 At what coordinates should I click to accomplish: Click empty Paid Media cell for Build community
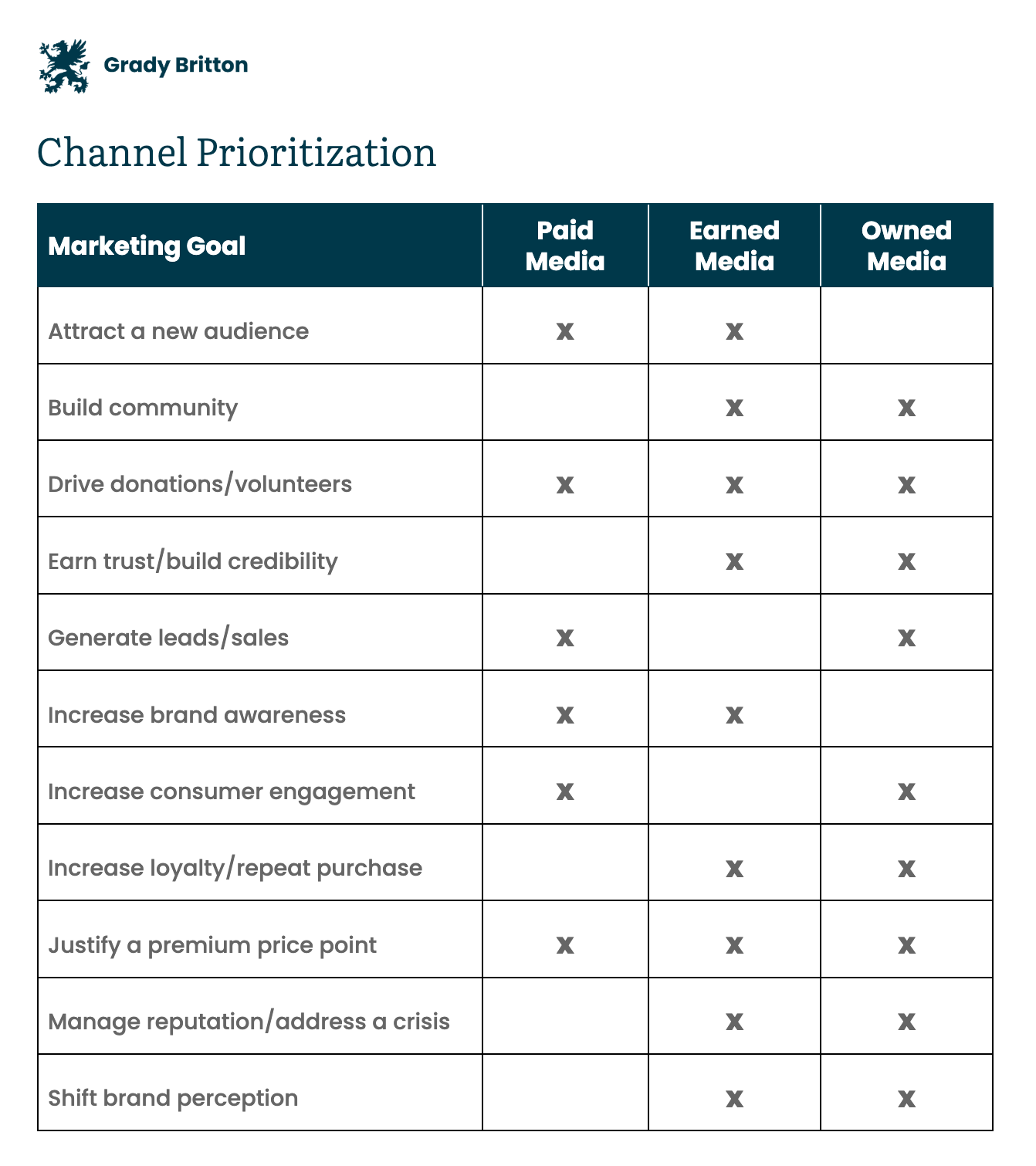tap(565, 402)
